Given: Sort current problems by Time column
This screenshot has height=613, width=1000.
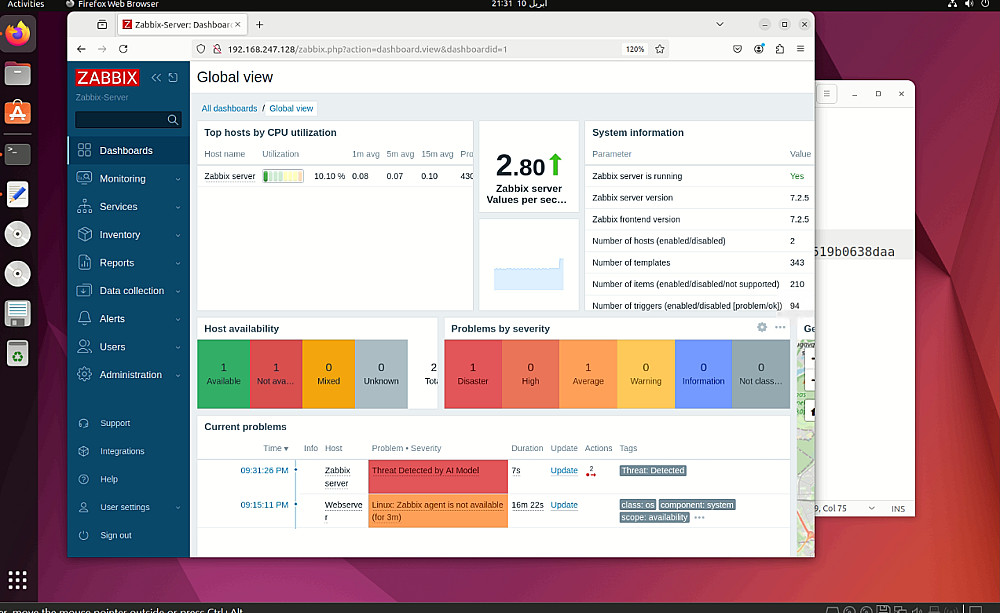Looking at the screenshot, I should (x=276, y=448).
